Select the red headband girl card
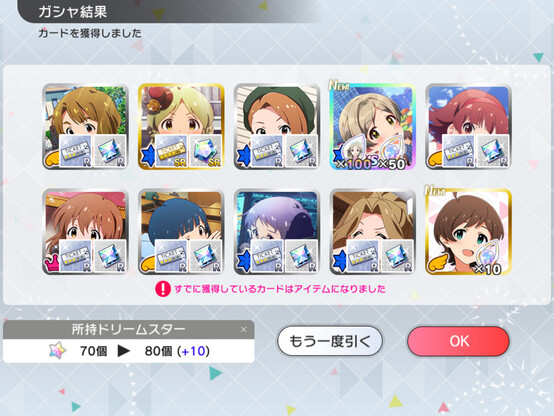 (468, 127)
